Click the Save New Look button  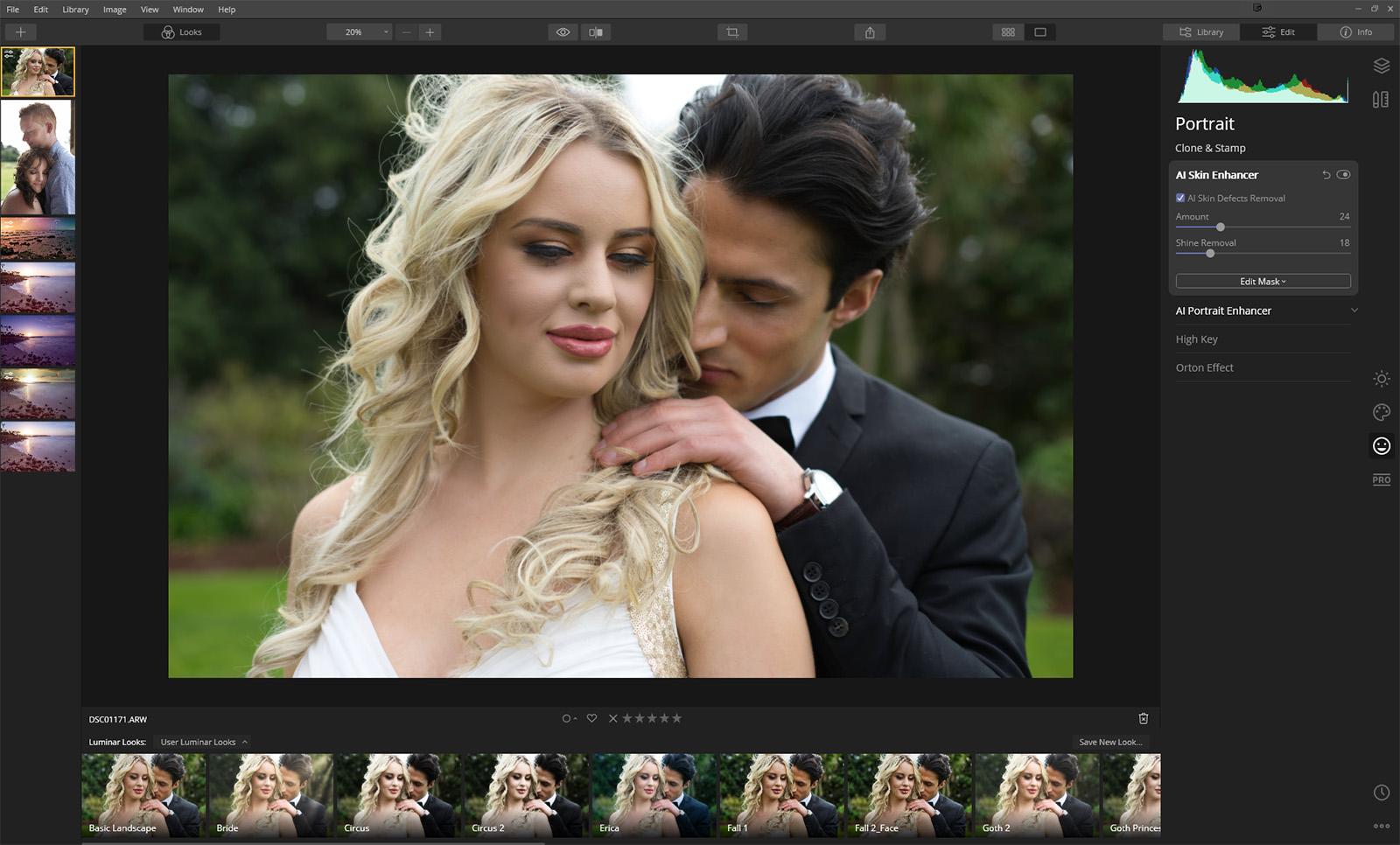[x=1110, y=742]
